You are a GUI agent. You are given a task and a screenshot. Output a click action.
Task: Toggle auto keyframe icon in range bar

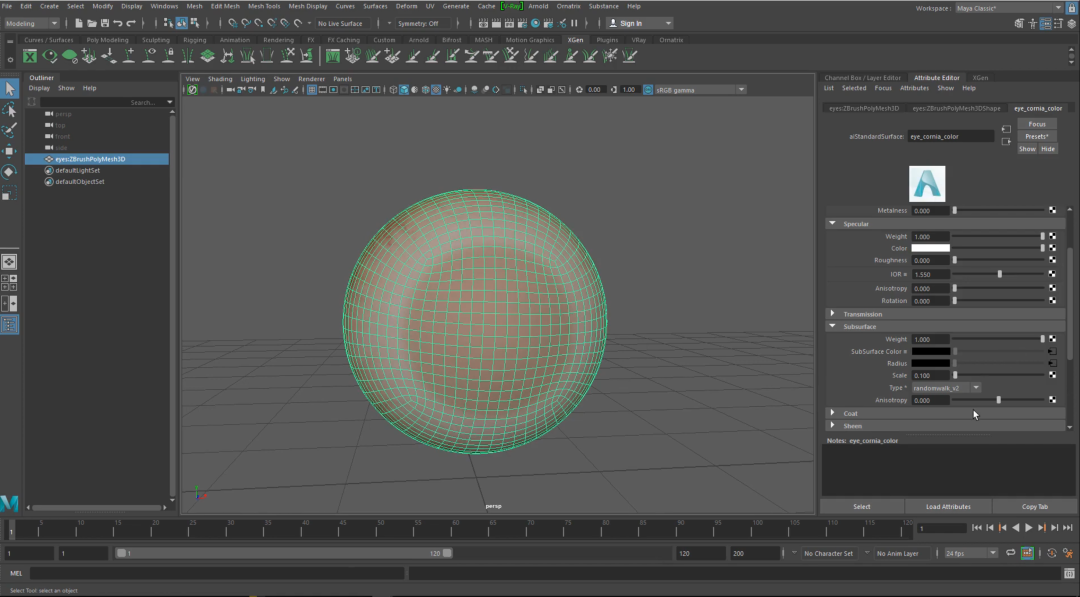pos(1051,553)
